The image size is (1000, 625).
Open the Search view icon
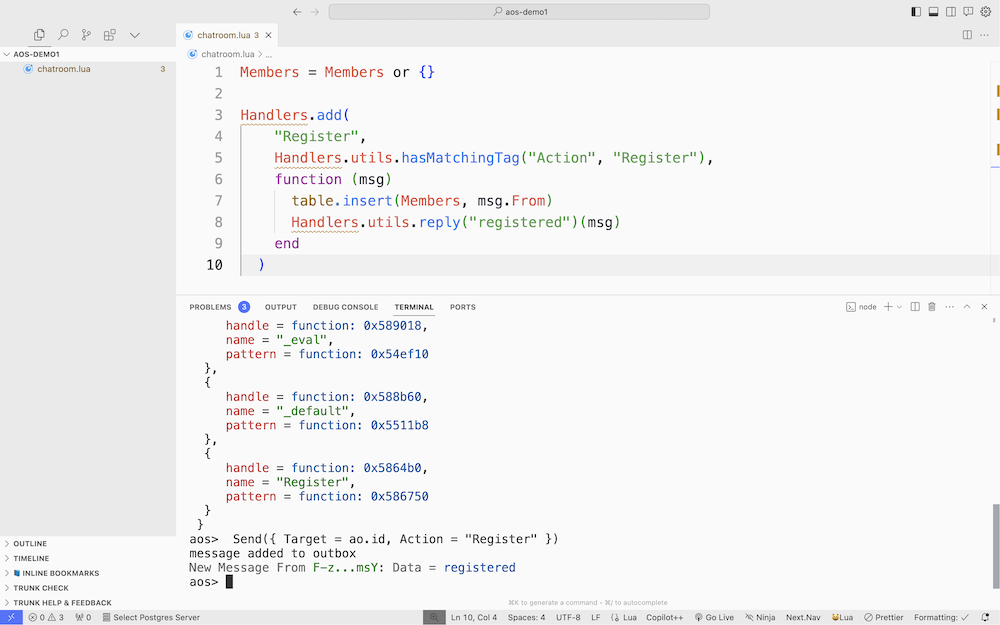[63, 35]
